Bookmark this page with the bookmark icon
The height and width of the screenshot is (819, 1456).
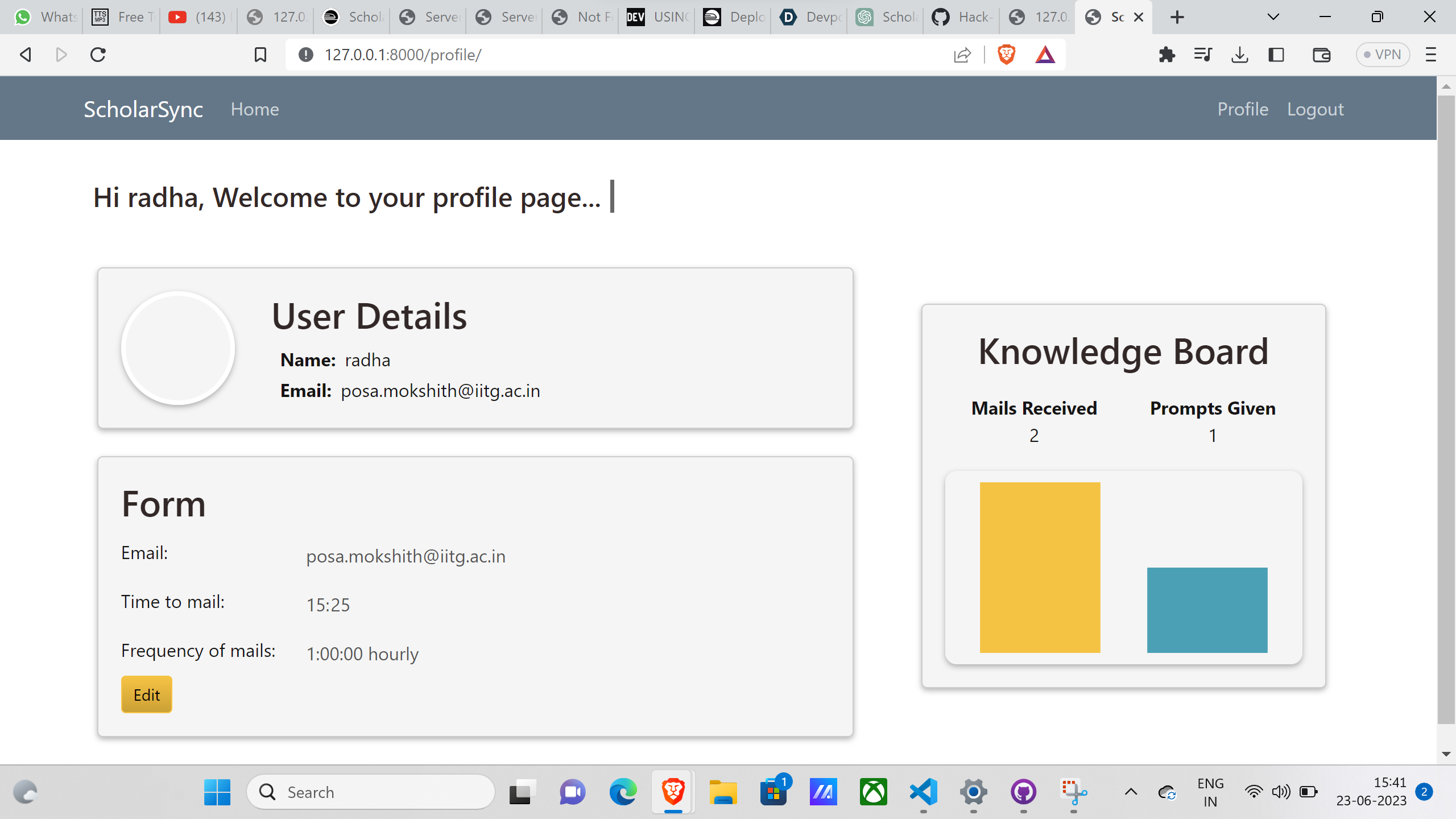click(x=260, y=55)
